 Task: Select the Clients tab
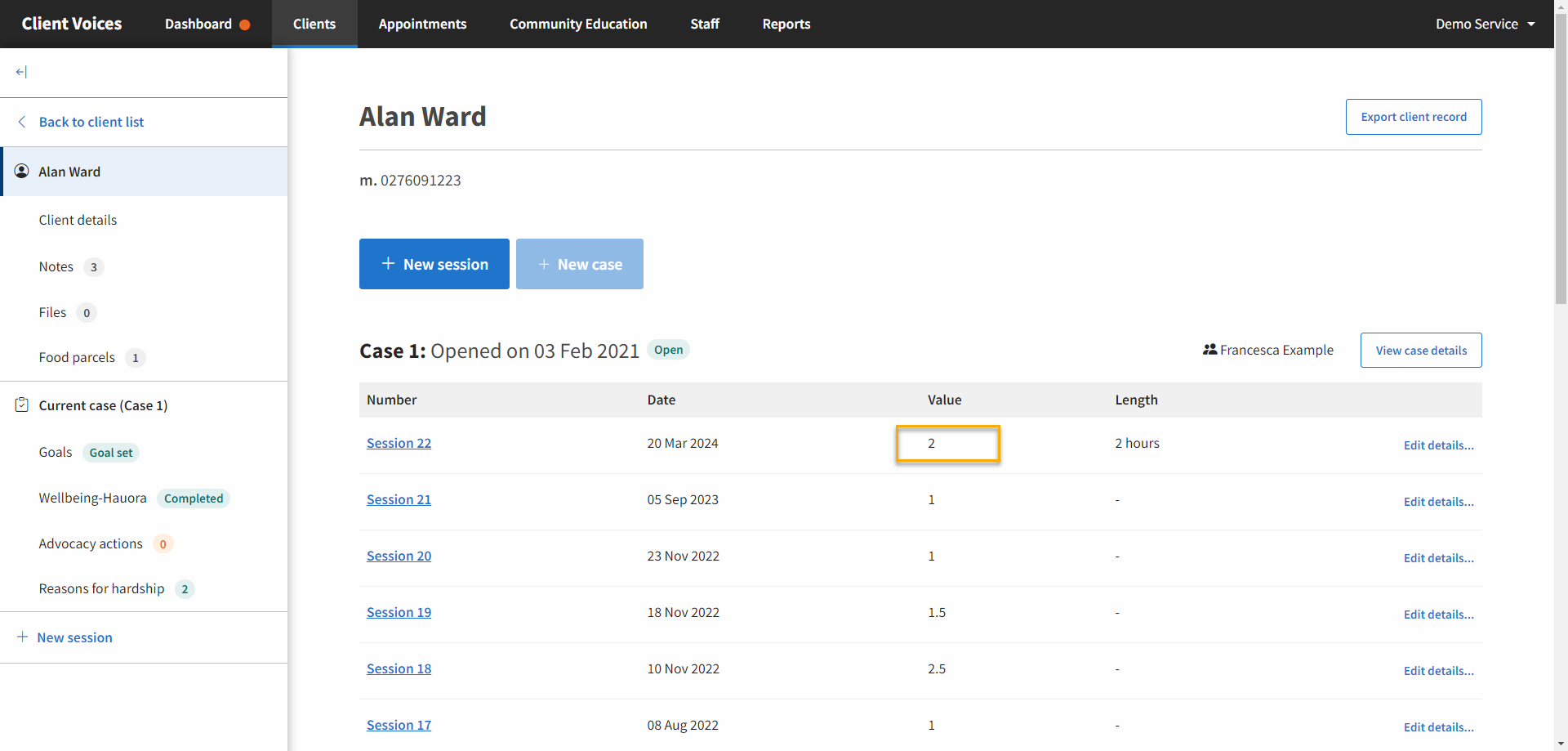pyautogui.click(x=314, y=25)
